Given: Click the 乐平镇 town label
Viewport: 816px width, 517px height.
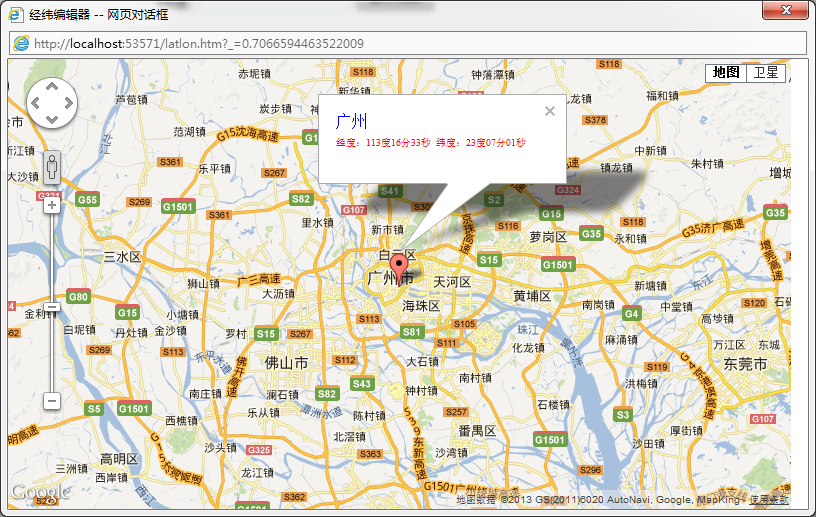Looking at the screenshot, I should pos(214,169).
